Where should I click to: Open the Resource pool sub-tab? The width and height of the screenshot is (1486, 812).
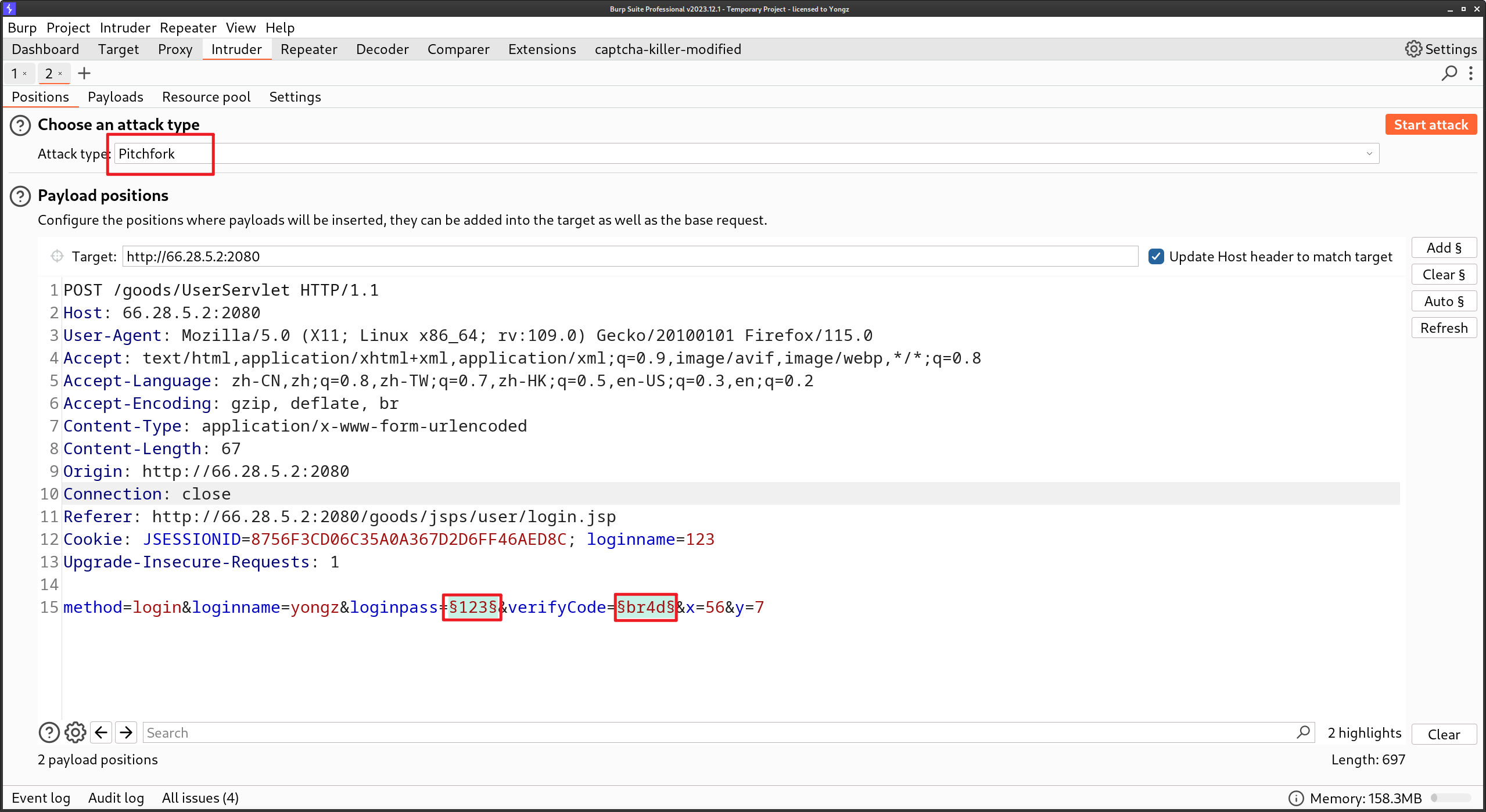(x=206, y=97)
